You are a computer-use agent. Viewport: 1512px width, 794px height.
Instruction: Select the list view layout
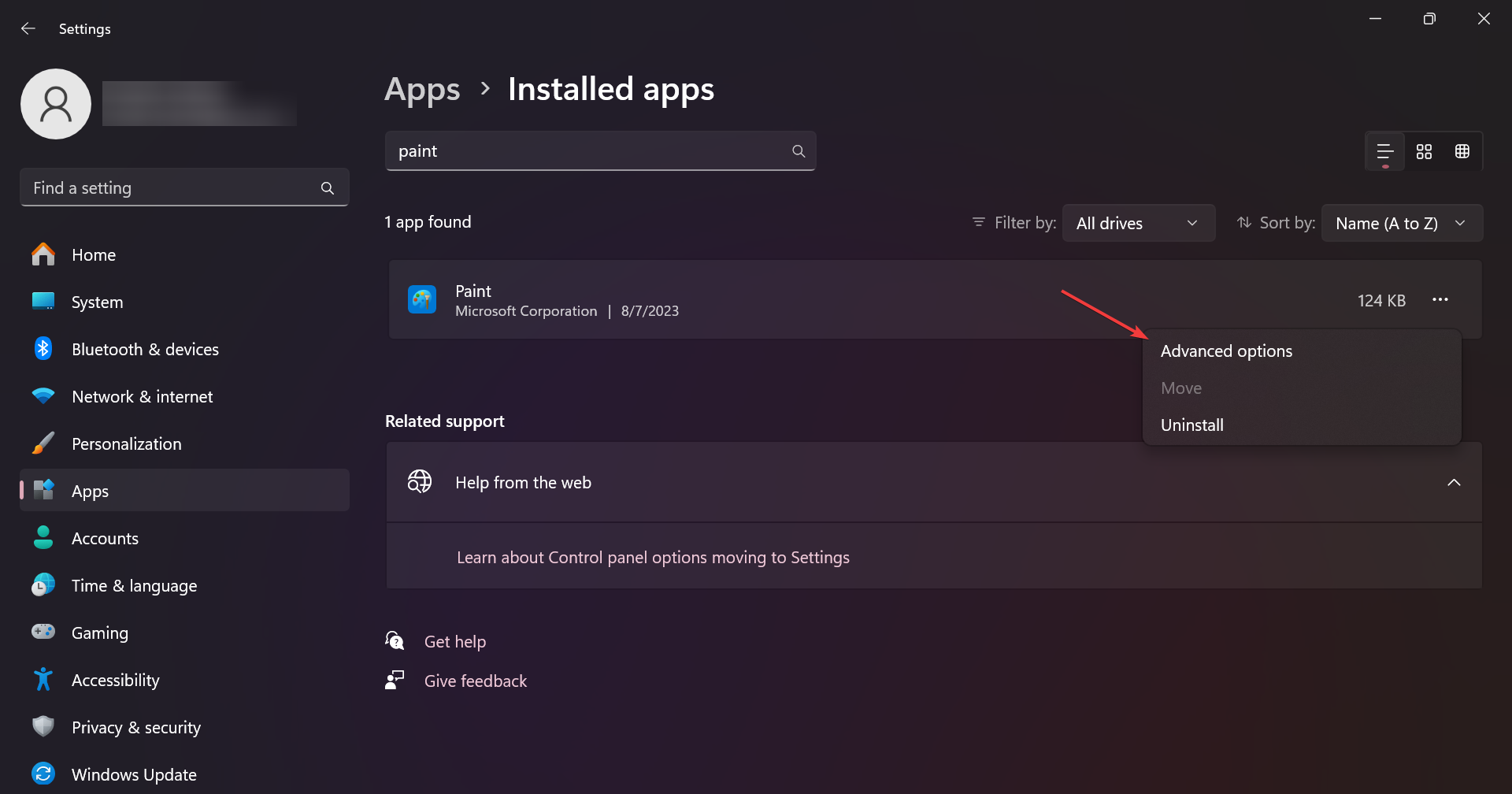click(1385, 151)
